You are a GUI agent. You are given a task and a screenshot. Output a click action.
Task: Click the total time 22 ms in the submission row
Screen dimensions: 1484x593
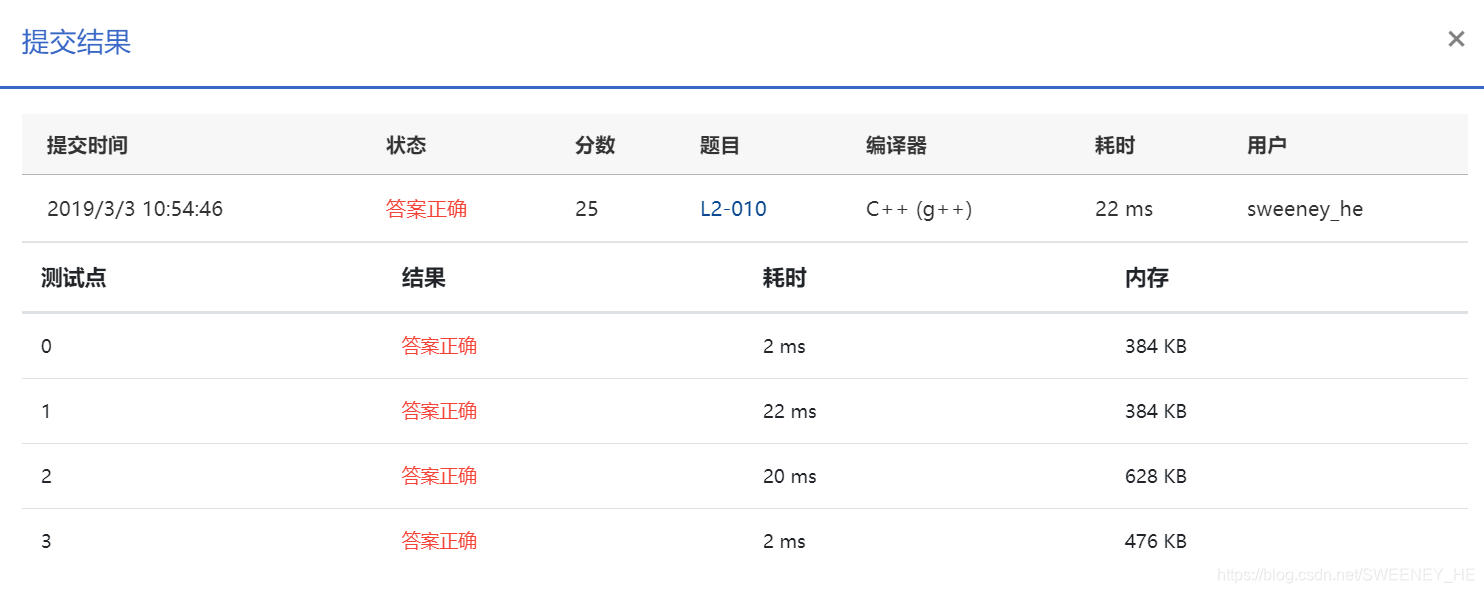(1124, 209)
